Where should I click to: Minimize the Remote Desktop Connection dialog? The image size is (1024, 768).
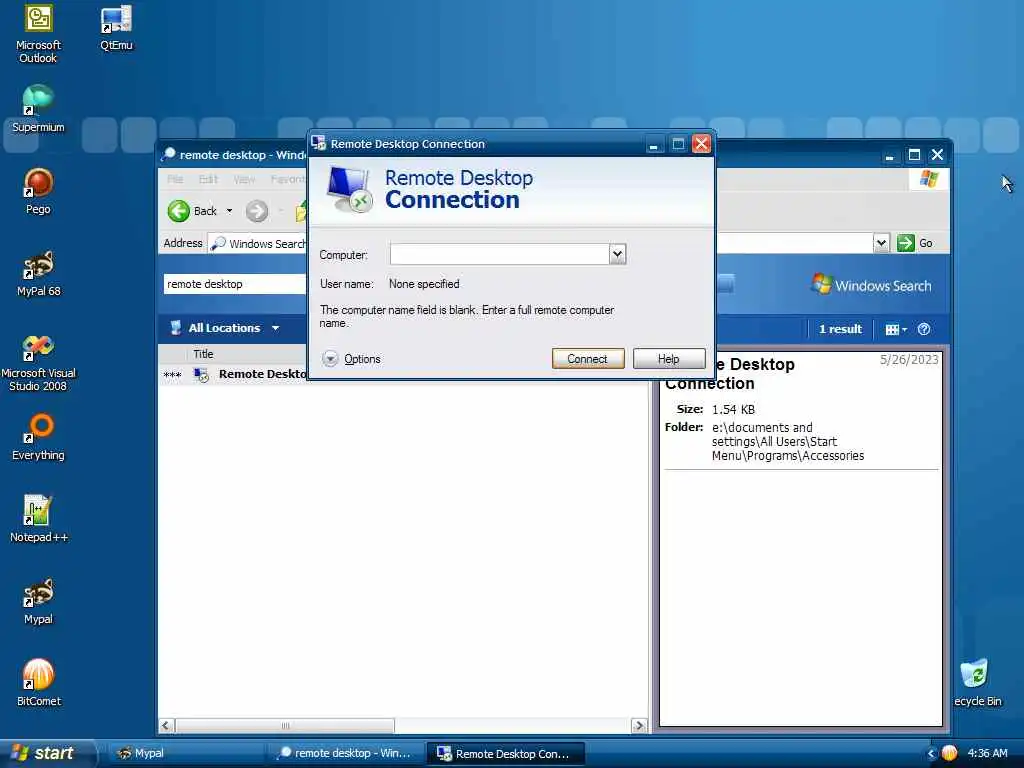[653, 144]
